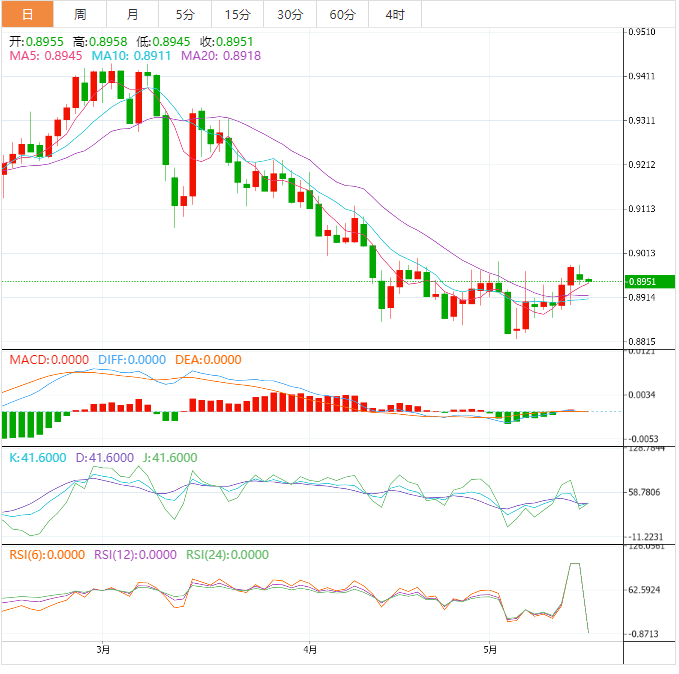Image resolution: width=679 pixels, height=674 pixels.
Task: Click the MA5 indicator label
Action: [x=45, y=56]
